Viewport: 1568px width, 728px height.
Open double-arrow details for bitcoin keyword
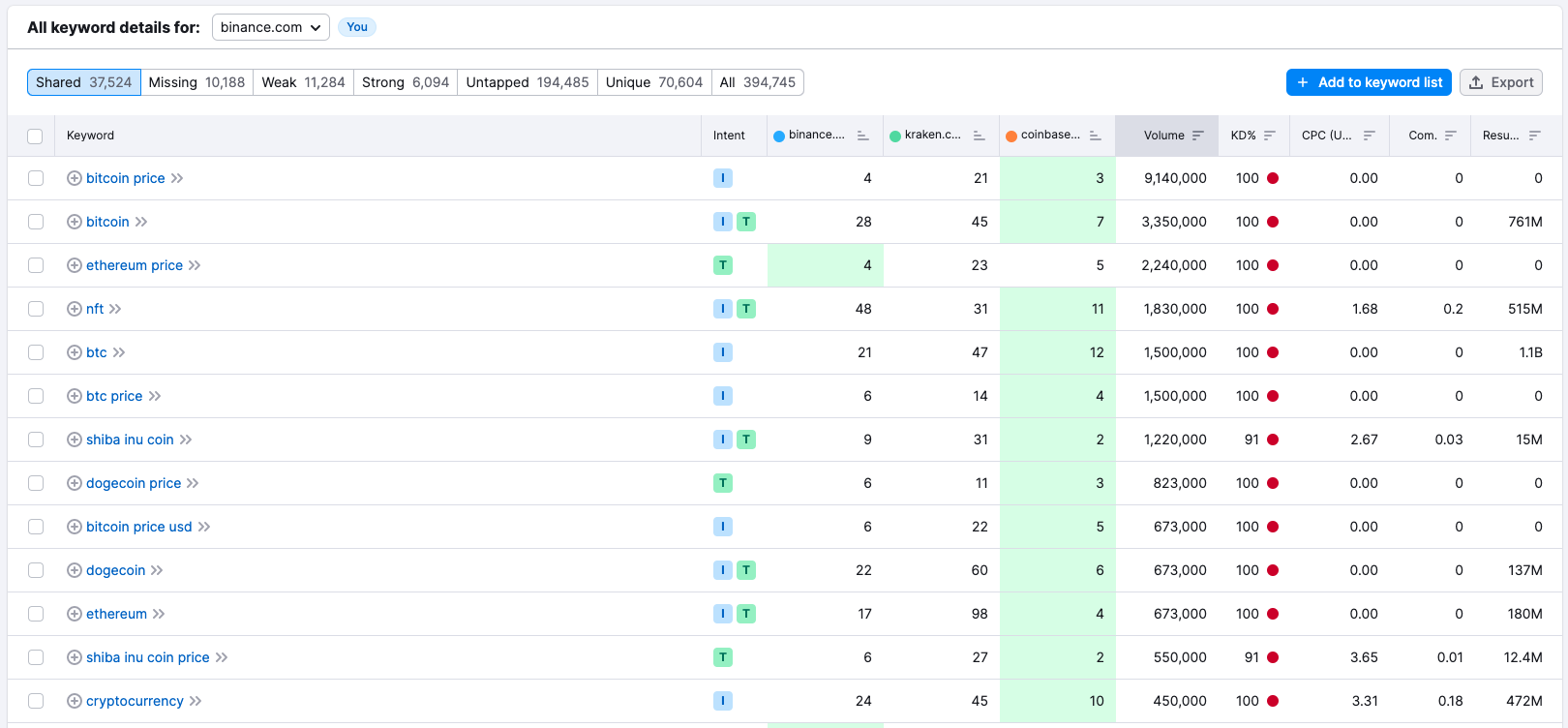coord(141,222)
